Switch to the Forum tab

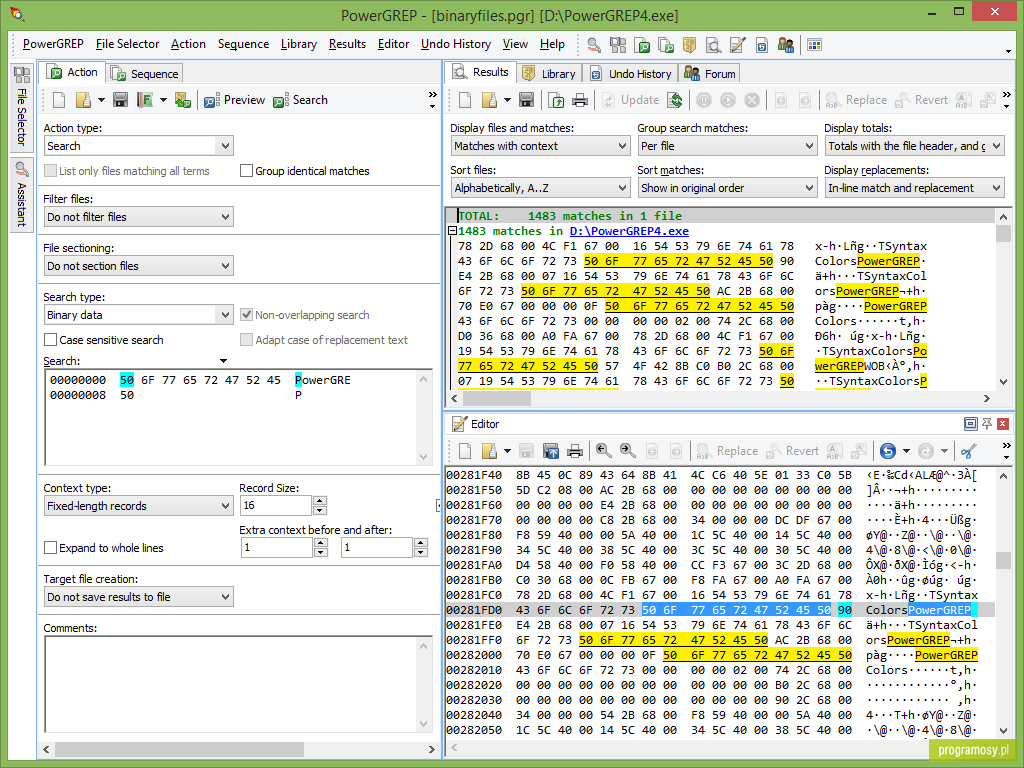tap(710, 74)
